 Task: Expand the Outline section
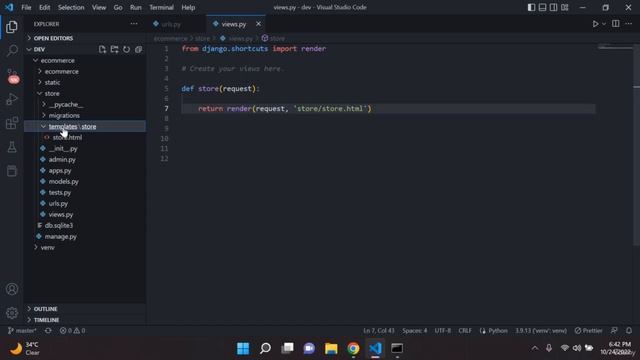click(x=85, y=309)
